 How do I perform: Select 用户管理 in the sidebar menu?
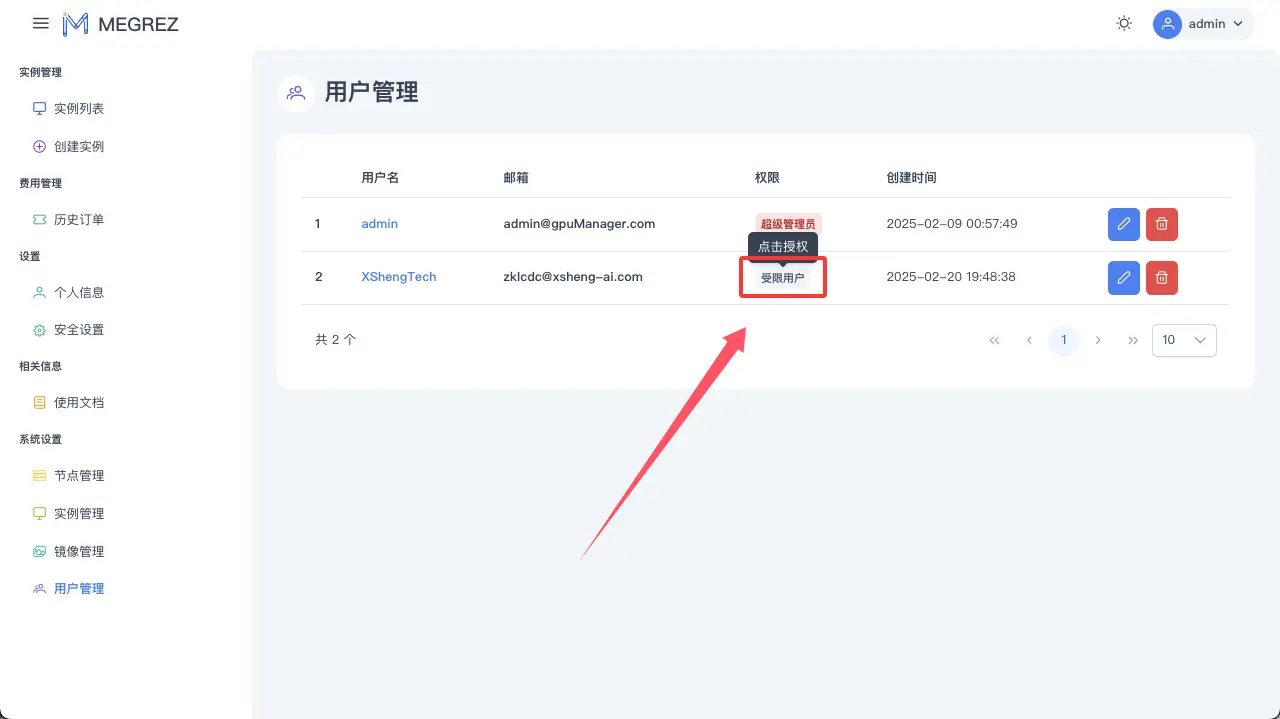[x=78, y=588]
